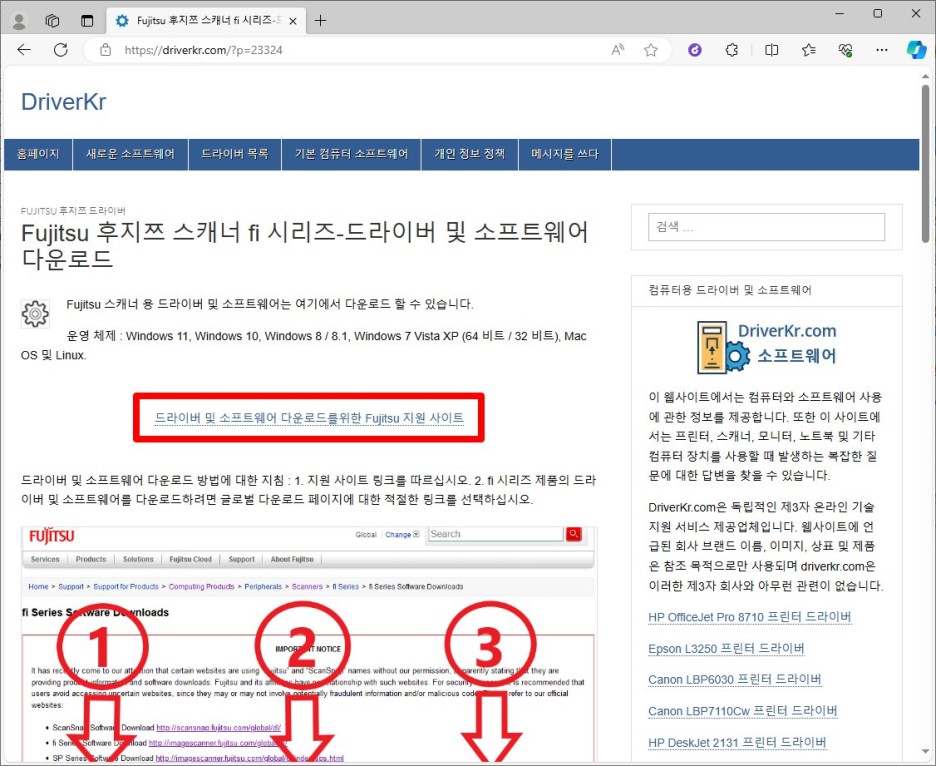The height and width of the screenshot is (766, 936).
Task: Open Browser essentials heart icon
Action: (x=845, y=50)
